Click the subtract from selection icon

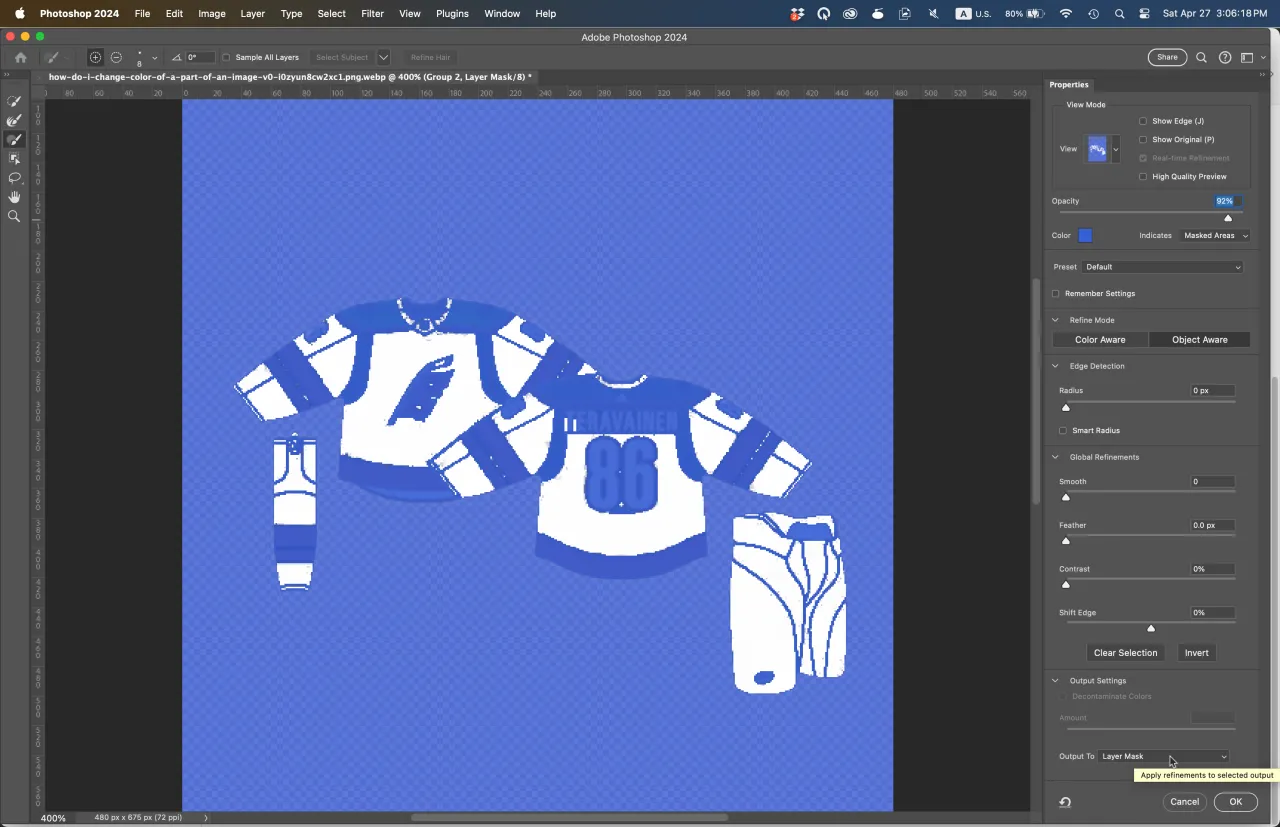116,58
